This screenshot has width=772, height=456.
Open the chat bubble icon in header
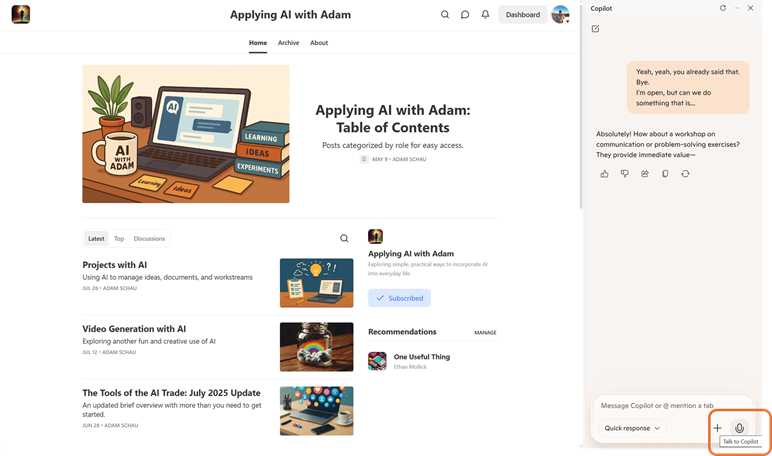(465, 14)
